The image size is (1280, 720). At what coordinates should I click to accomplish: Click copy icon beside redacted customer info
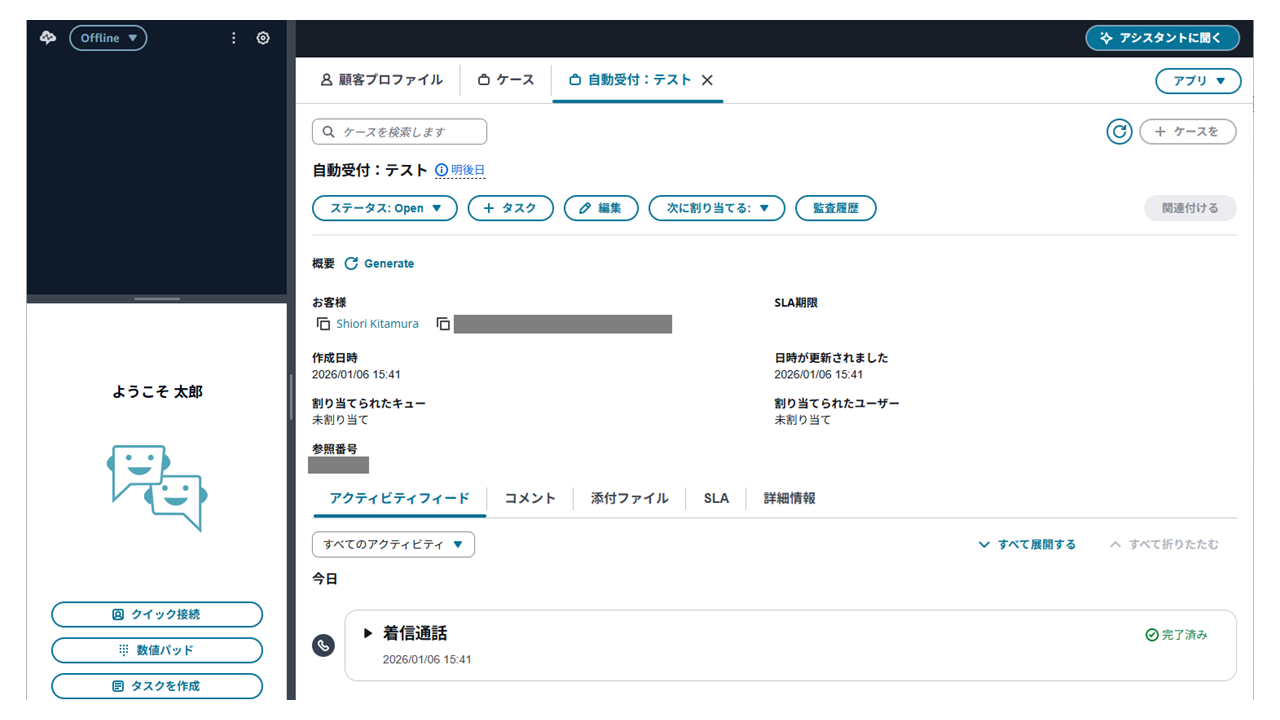pos(443,324)
